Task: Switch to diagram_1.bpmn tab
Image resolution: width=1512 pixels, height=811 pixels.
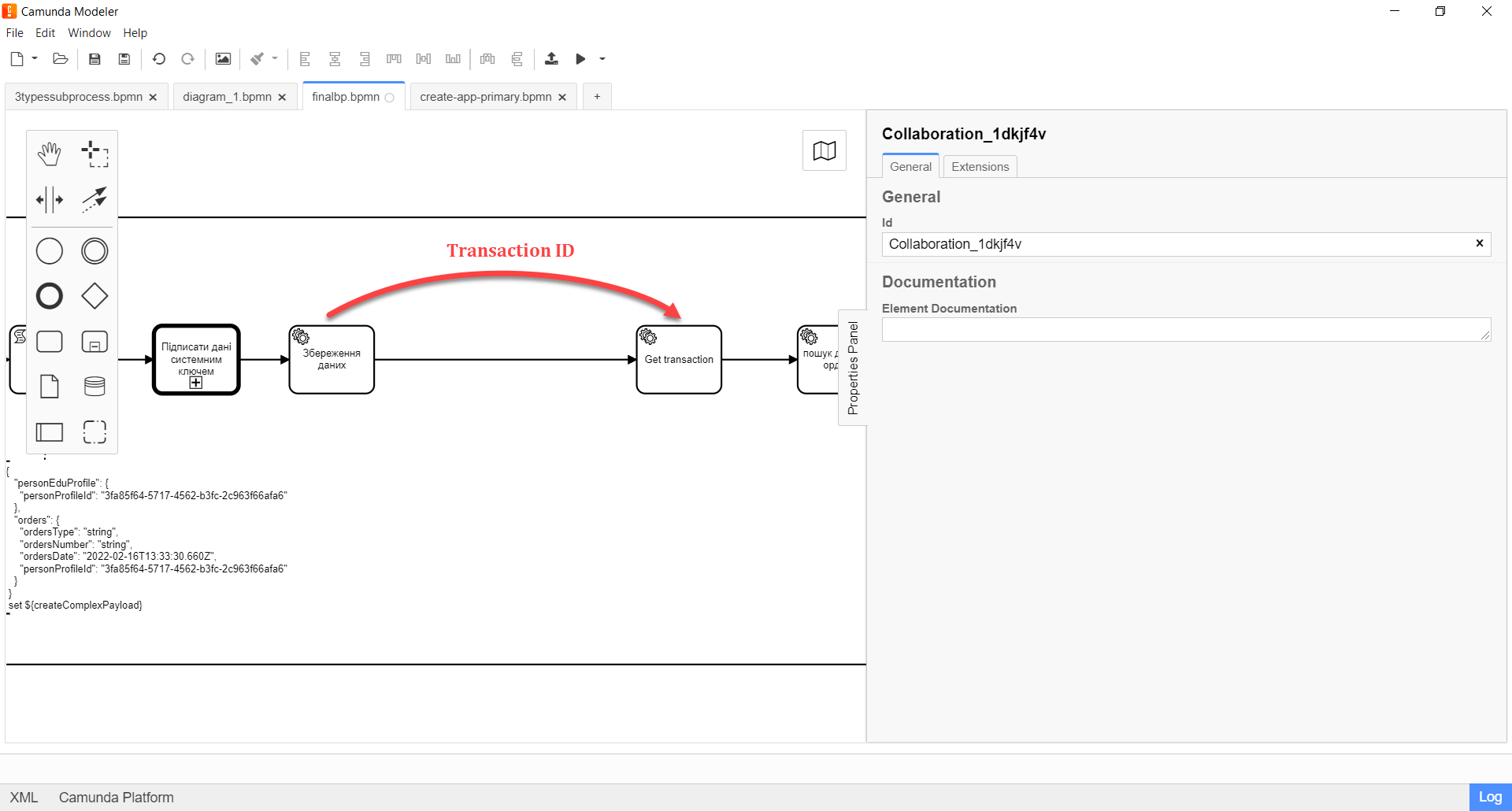Action: point(227,97)
